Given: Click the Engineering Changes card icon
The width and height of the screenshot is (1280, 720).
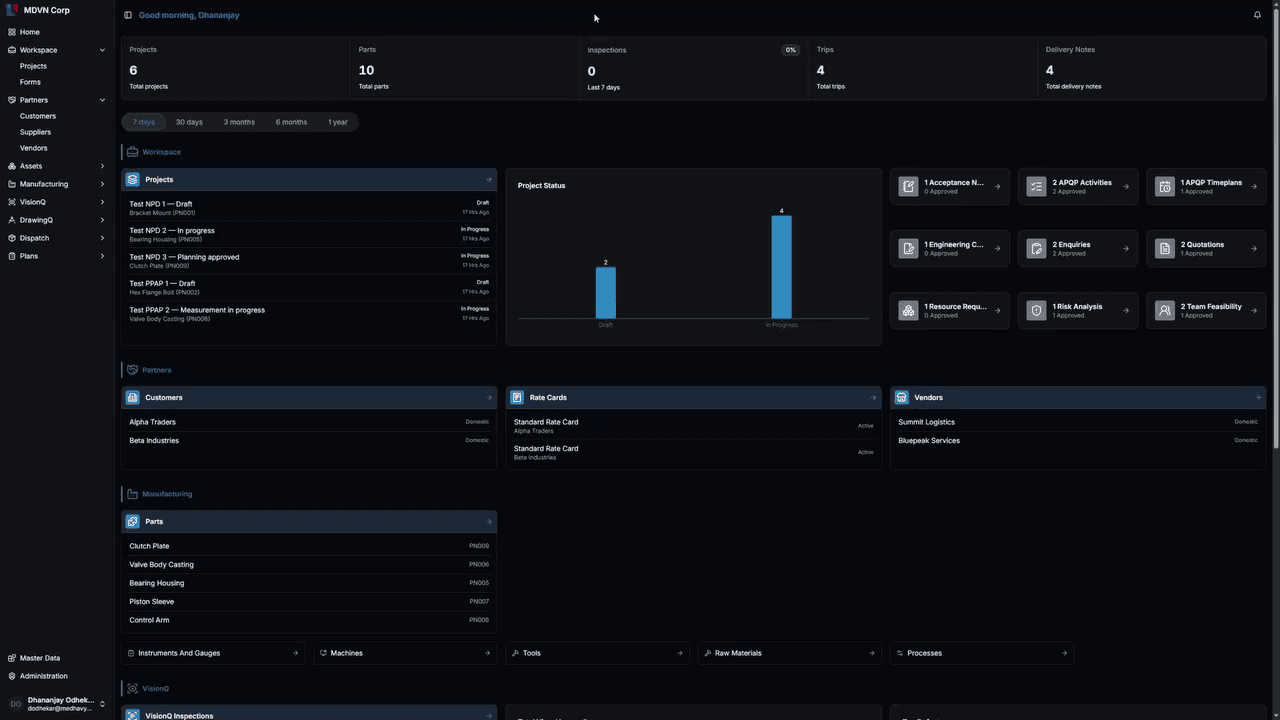Looking at the screenshot, I should click(908, 249).
